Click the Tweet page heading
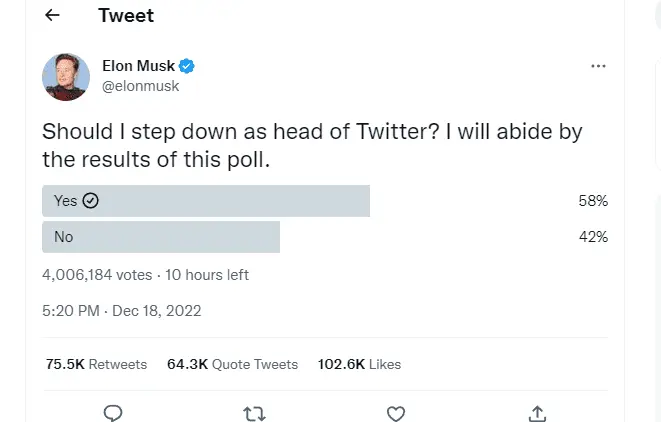 tap(126, 15)
